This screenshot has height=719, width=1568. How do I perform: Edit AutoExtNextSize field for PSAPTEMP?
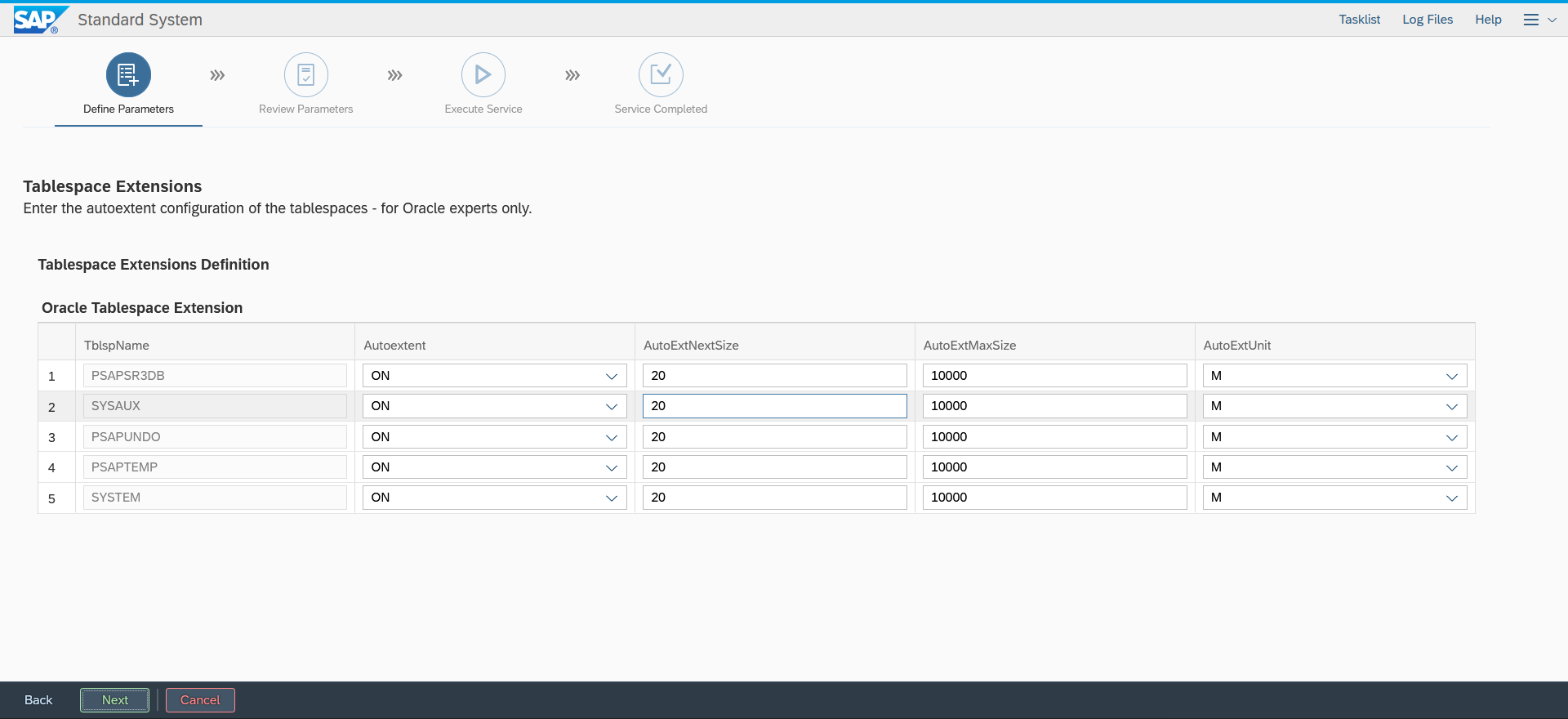tap(775, 467)
